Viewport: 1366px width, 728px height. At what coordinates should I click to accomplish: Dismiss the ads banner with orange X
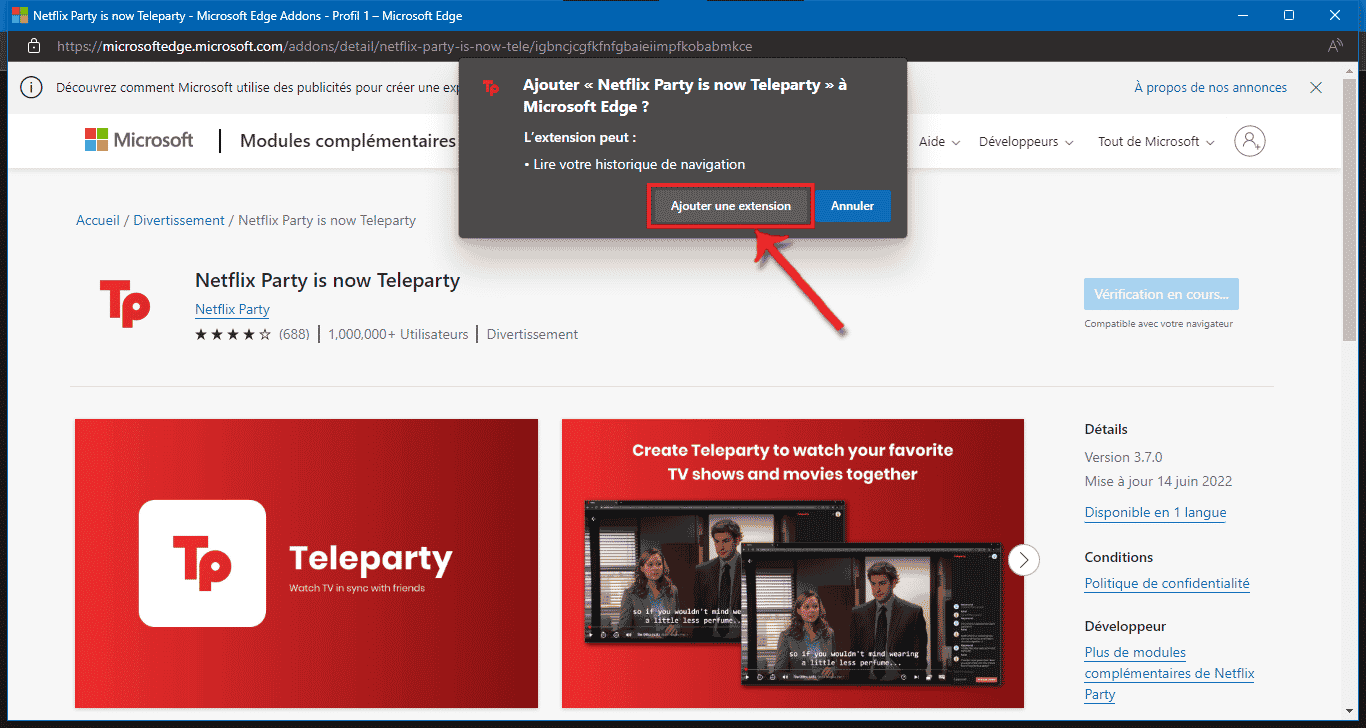[x=1316, y=88]
